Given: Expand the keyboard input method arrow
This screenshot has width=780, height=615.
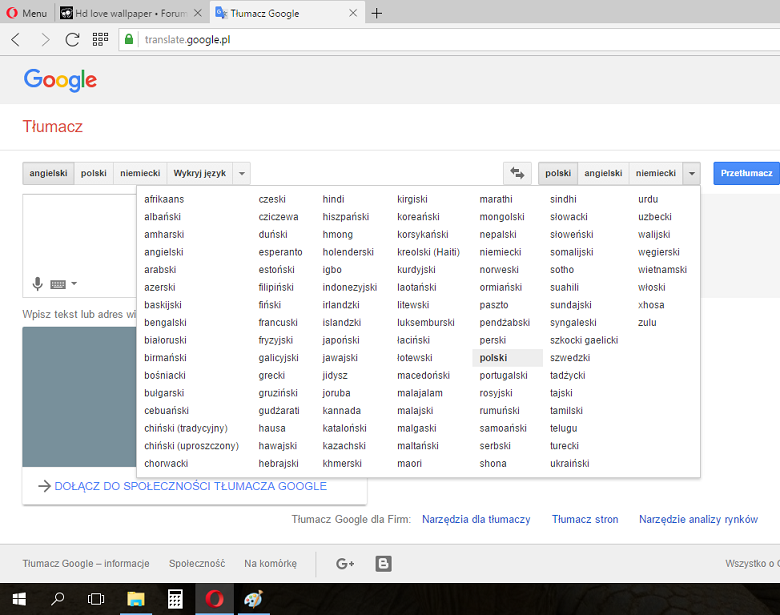Looking at the screenshot, I should pyautogui.click(x=74, y=284).
